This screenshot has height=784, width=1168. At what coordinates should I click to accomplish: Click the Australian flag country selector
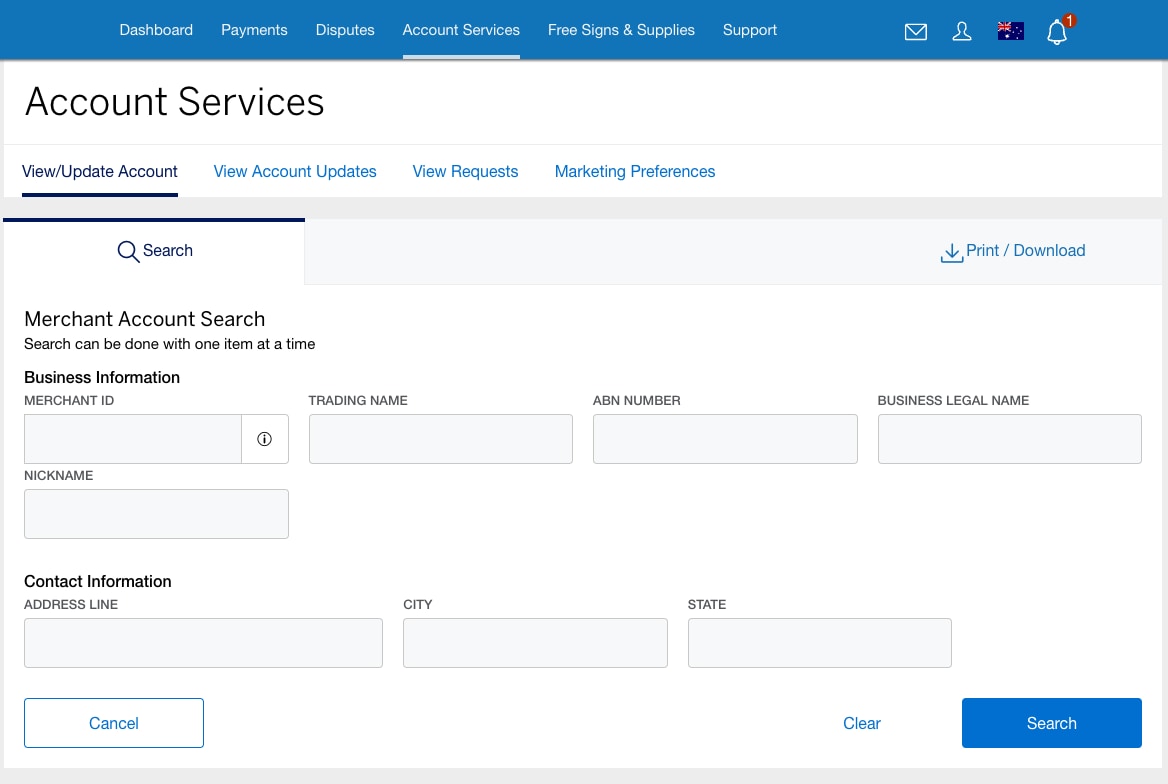pos(1010,31)
